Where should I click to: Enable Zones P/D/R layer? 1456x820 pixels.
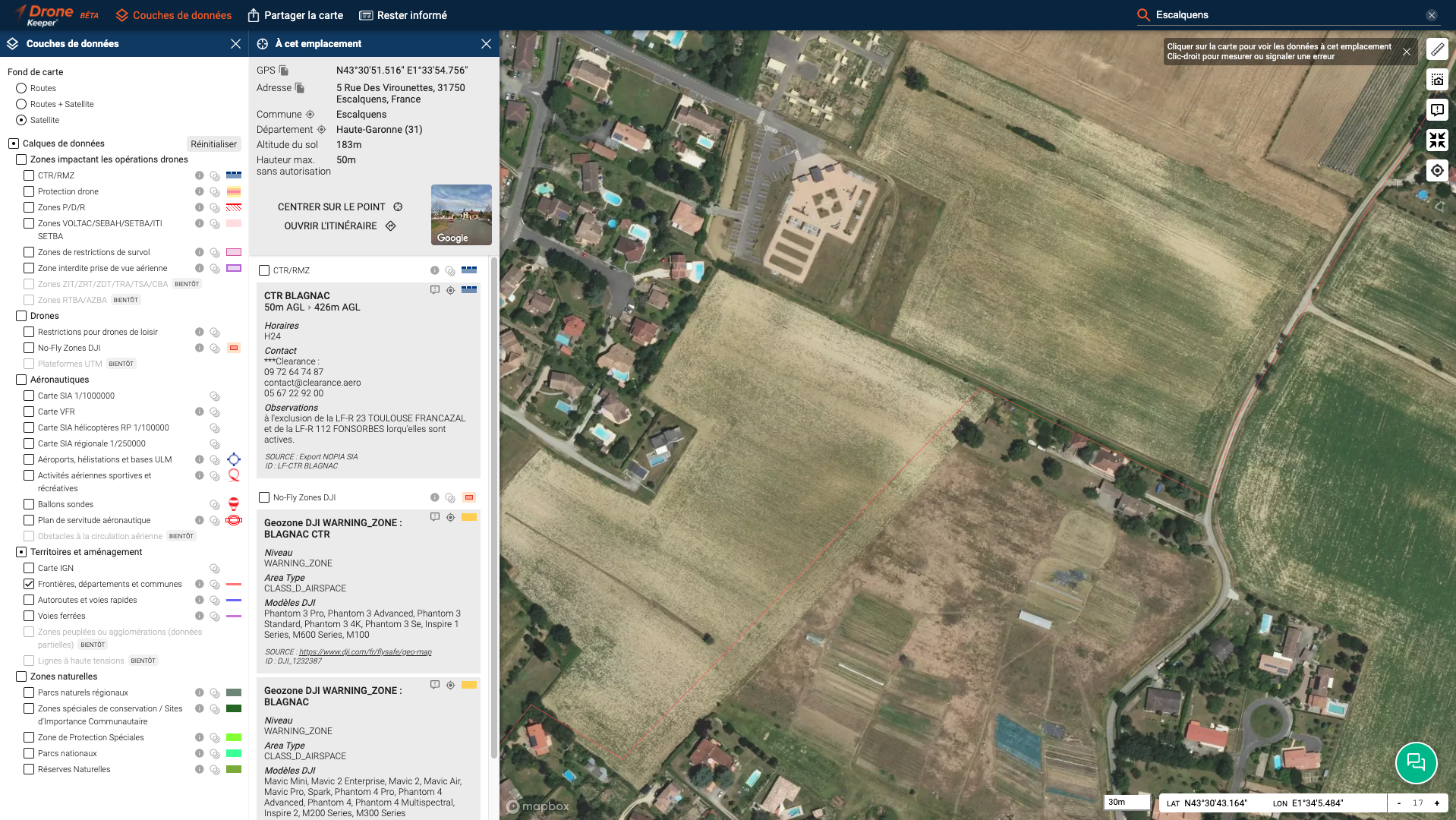tap(29, 207)
